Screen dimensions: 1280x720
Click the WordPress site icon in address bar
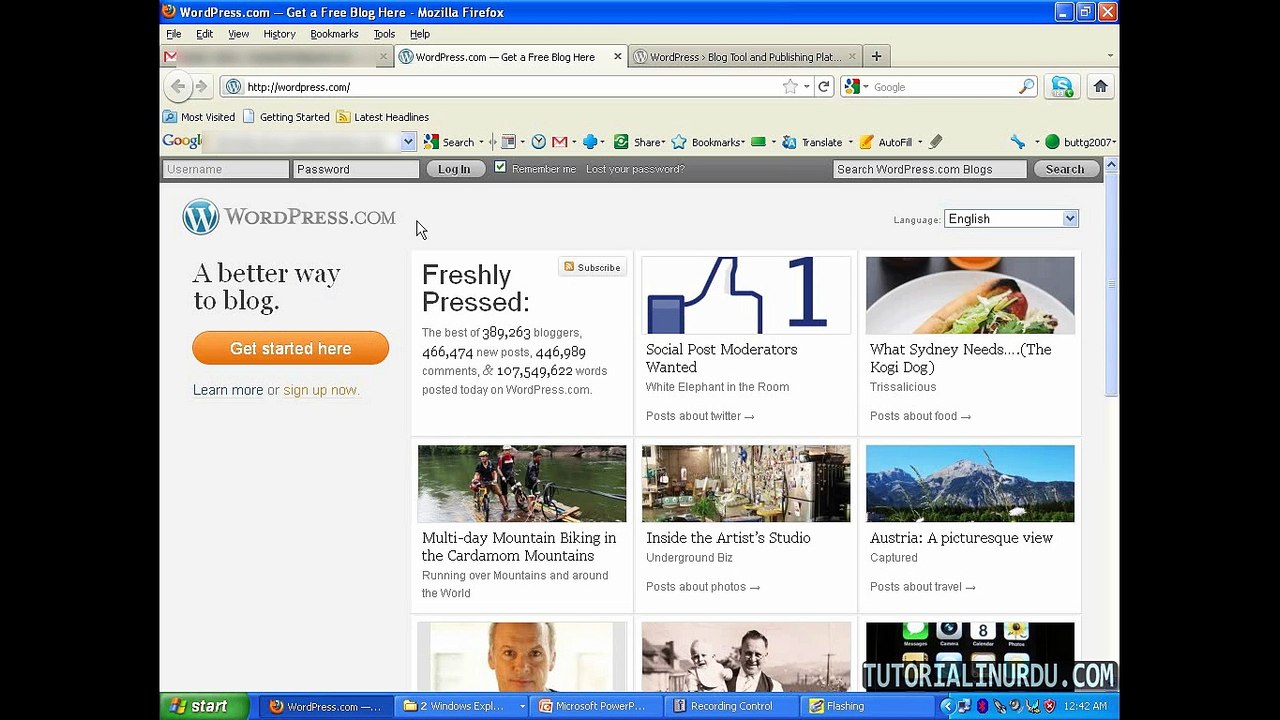(233, 87)
